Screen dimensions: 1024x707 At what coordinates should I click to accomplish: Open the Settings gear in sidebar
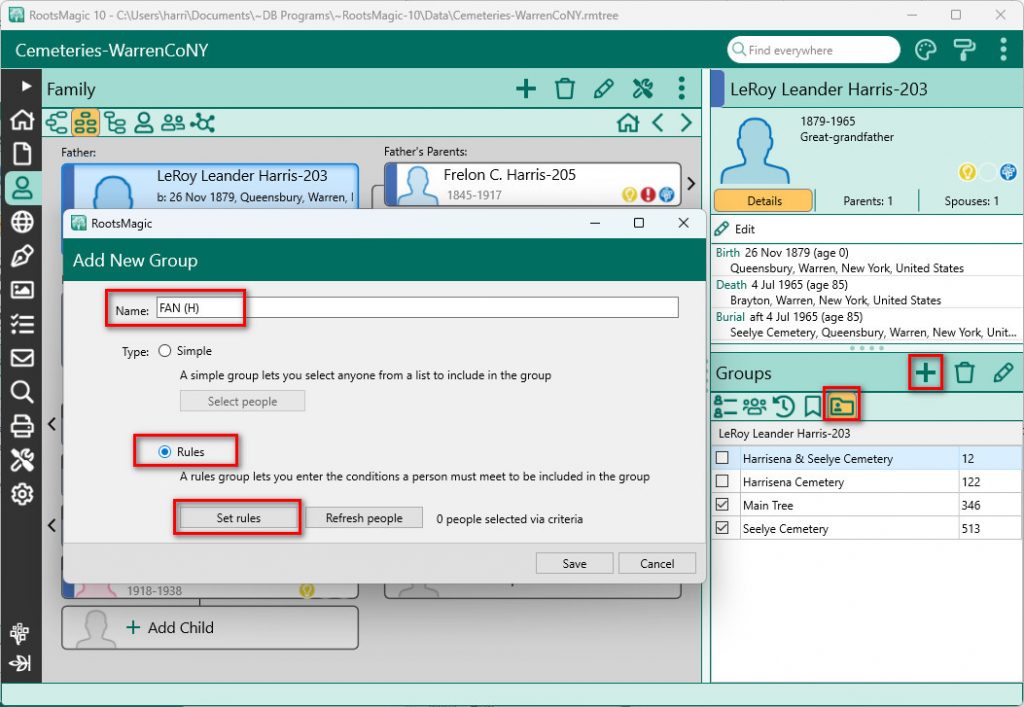(22, 494)
